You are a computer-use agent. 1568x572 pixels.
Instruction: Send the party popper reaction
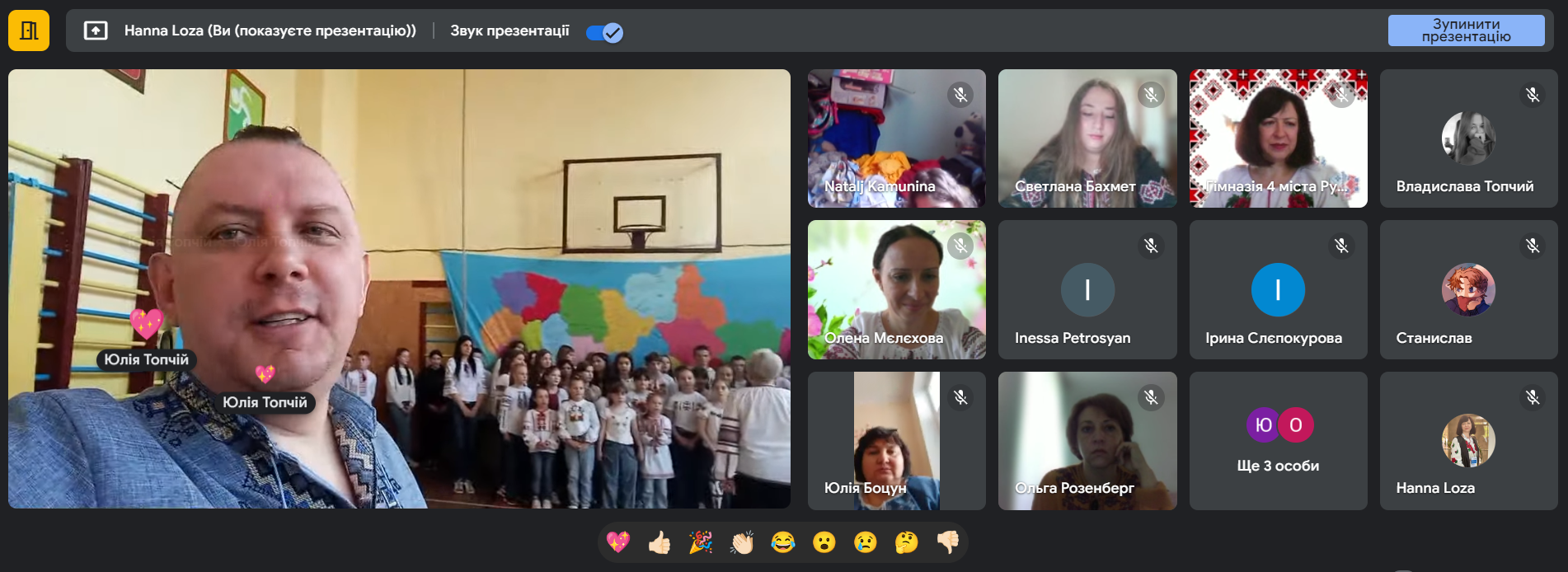(700, 542)
